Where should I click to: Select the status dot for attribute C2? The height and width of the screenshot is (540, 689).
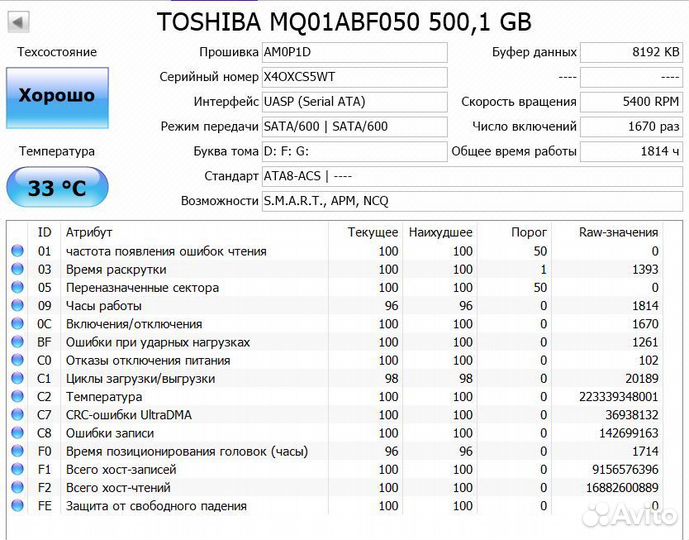tap(18, 396)
